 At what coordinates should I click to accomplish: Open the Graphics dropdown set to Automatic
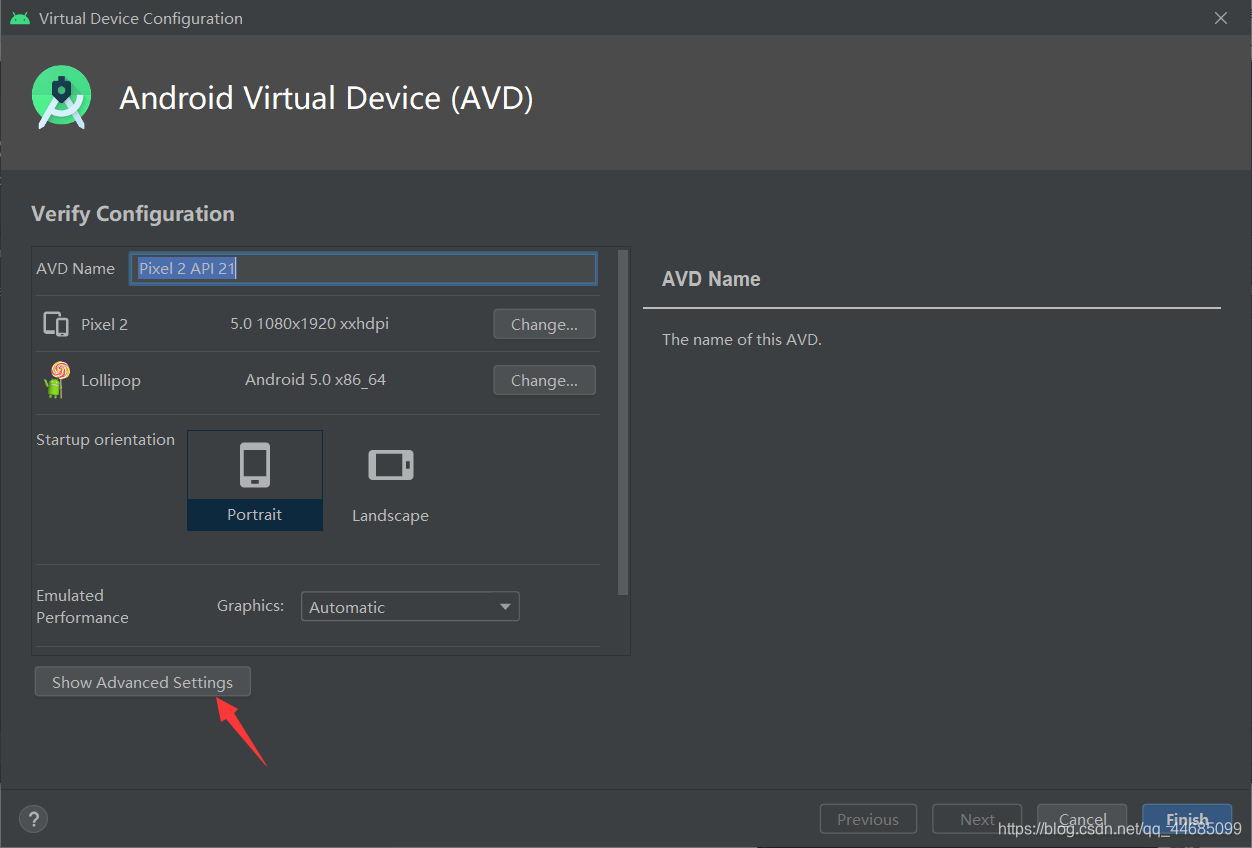410,607
